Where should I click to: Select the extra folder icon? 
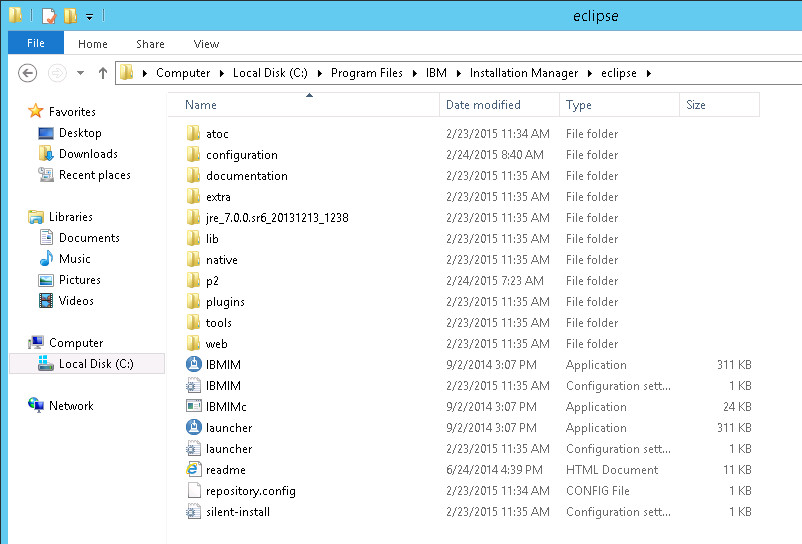pos(193,196)
